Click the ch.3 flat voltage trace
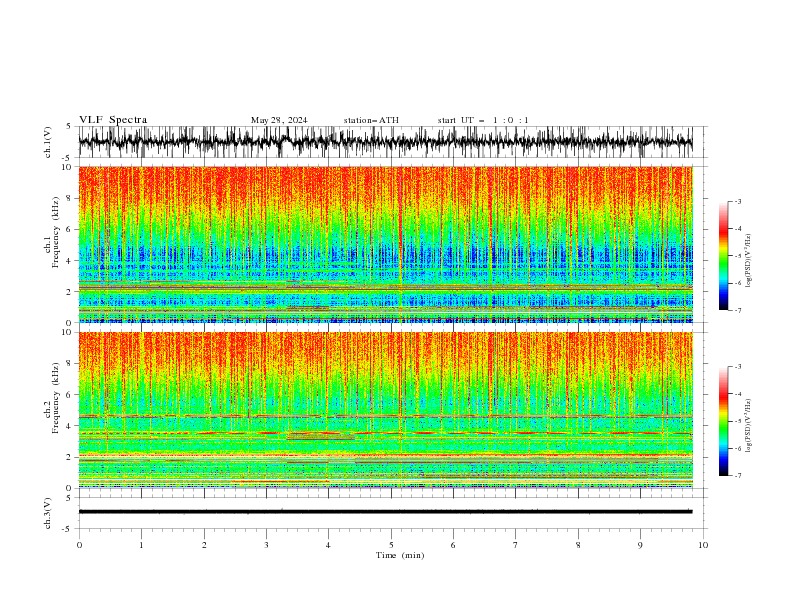The width and height of the screenshot is (792, 612). tap(386, 512)
